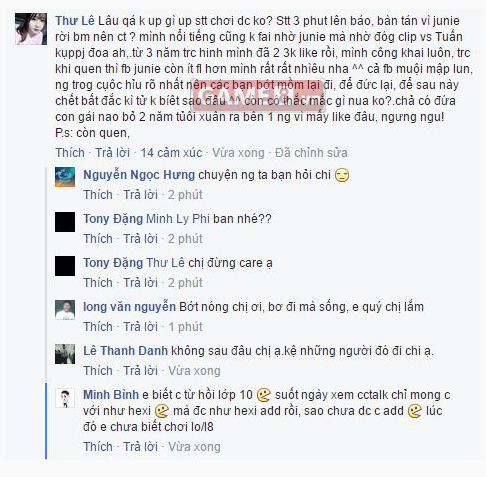Open Minh Bình's profile name link
Image resolution: width=486 pixels, height=477 pixels.
tap(111, 395)
